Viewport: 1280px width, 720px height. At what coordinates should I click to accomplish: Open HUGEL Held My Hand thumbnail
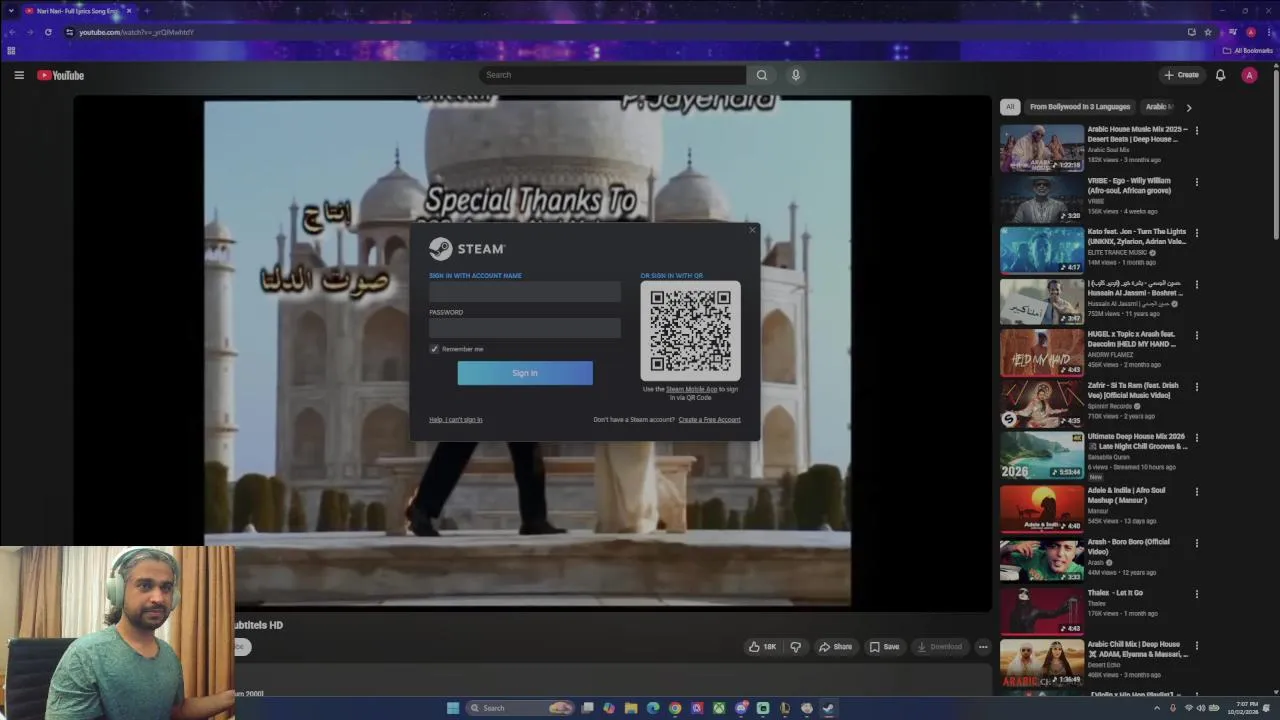coord(1042,353)
